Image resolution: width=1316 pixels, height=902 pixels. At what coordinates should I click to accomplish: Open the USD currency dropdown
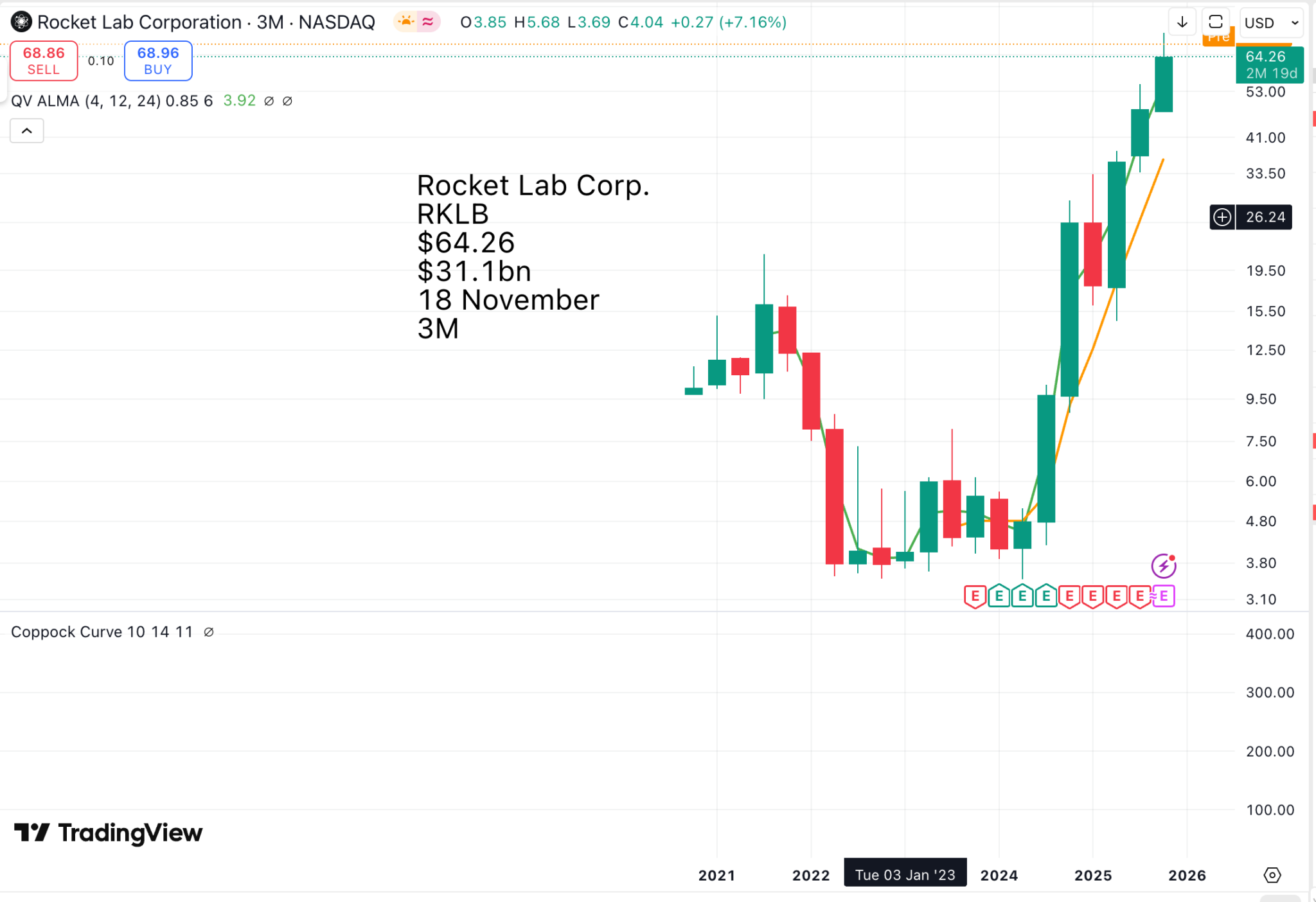pos(1270,22)
